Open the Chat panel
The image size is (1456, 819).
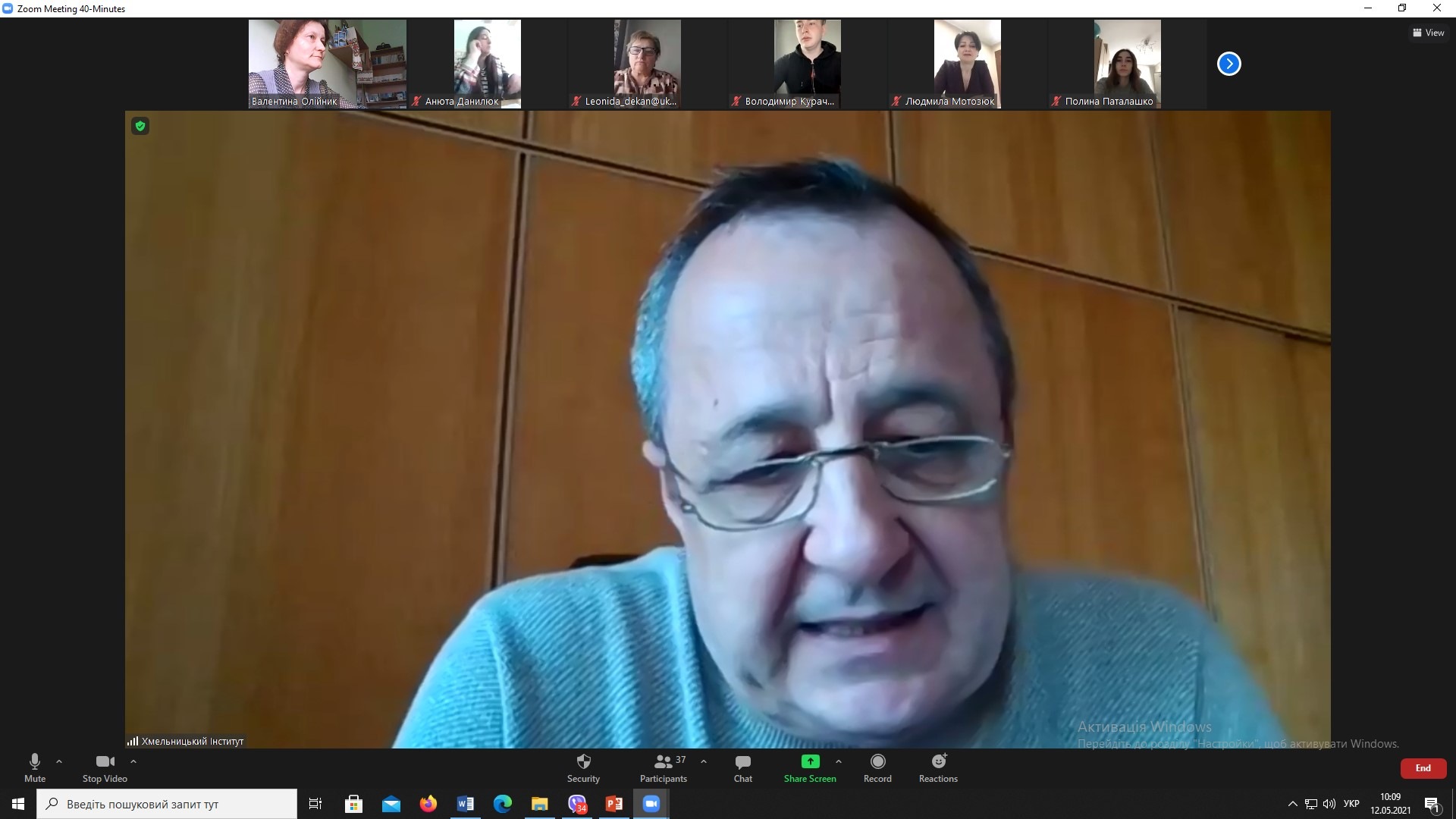tap(742, 767)
